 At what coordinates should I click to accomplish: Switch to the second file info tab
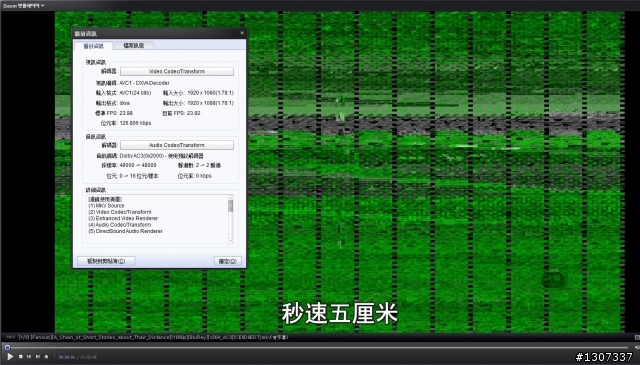pos(133,45)
